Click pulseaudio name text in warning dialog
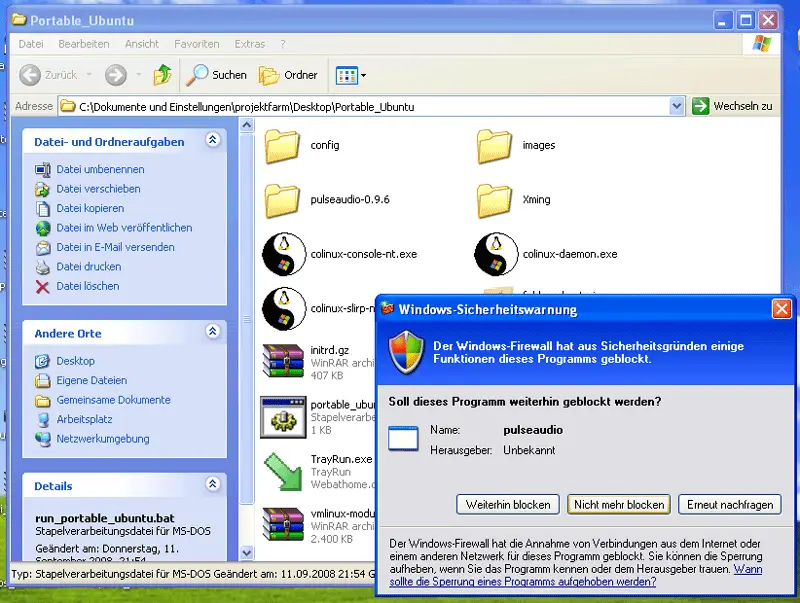 533,430
